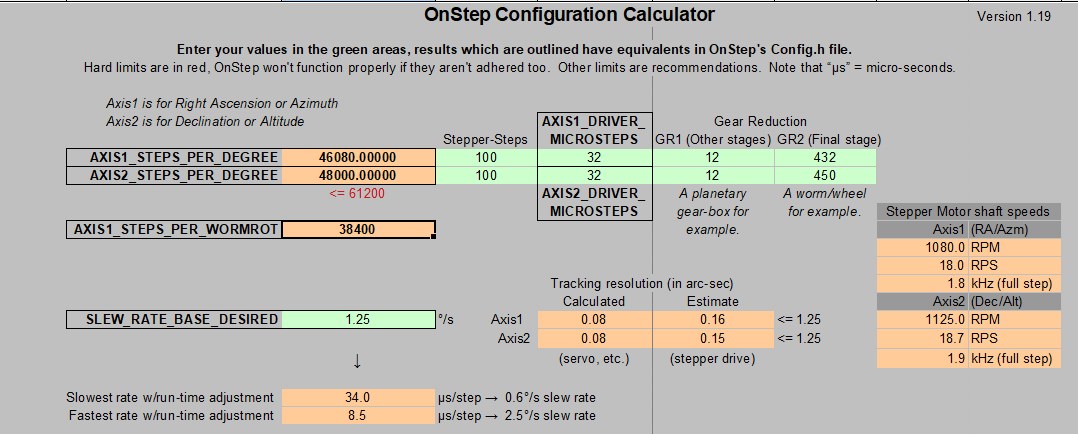Click the "Version 1.19" text

pyautogui.click(x=1013, y=18)
